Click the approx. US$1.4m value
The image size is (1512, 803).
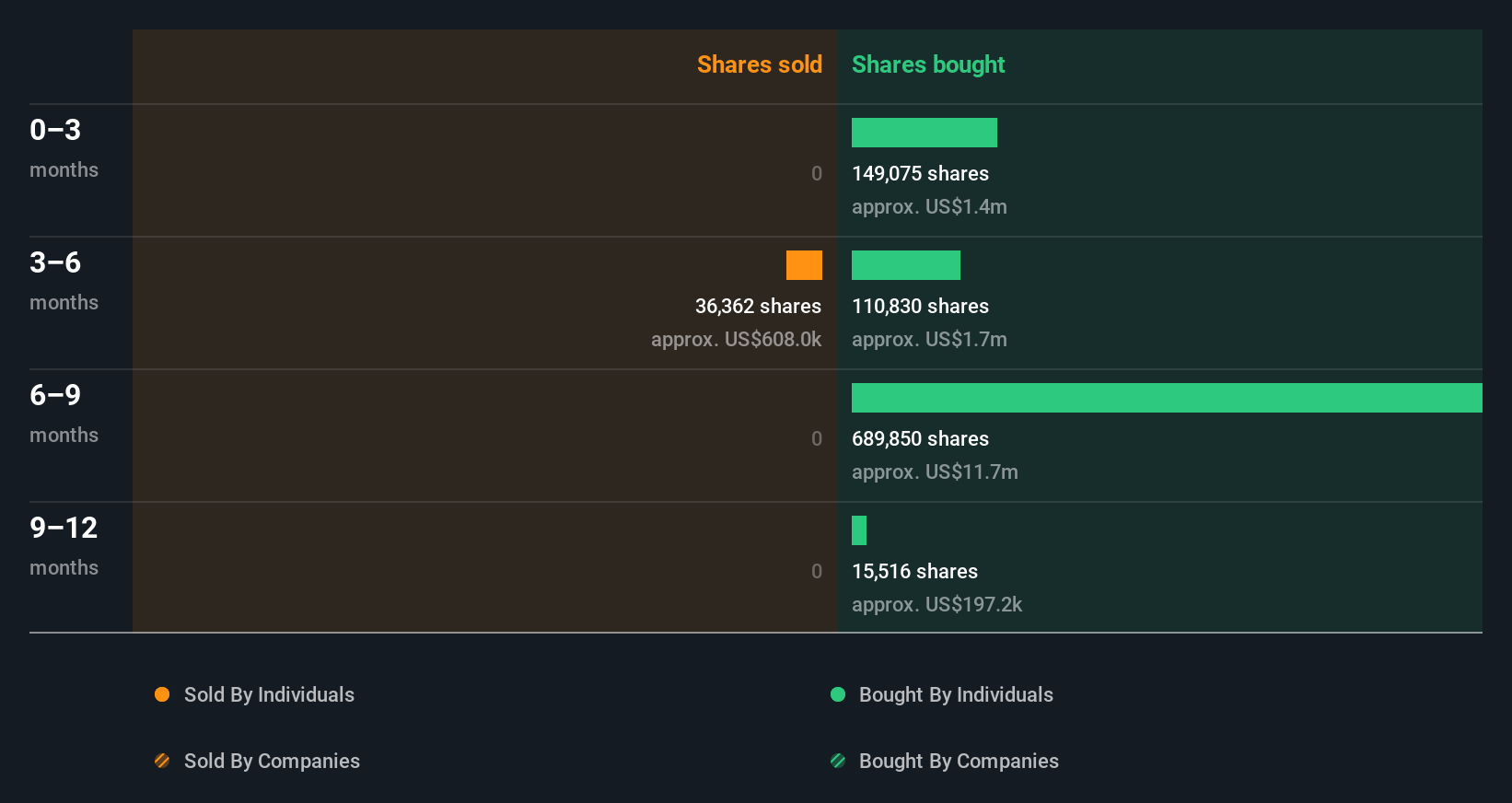(x=929, y=206)
